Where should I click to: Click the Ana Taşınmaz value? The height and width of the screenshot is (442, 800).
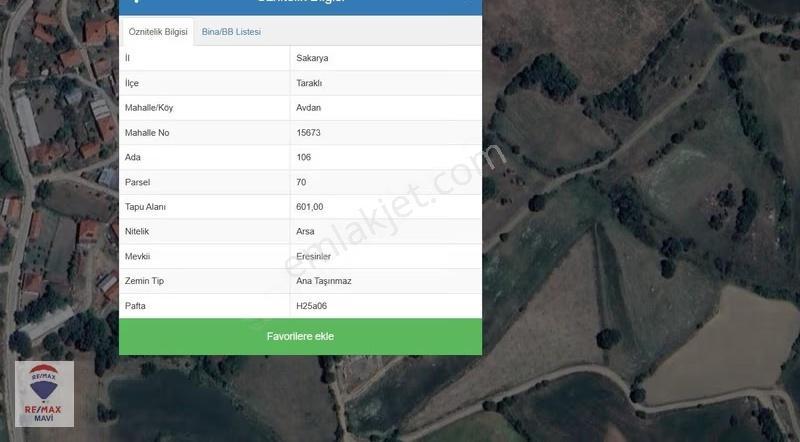pyautogui.click(x=323, y=281)
